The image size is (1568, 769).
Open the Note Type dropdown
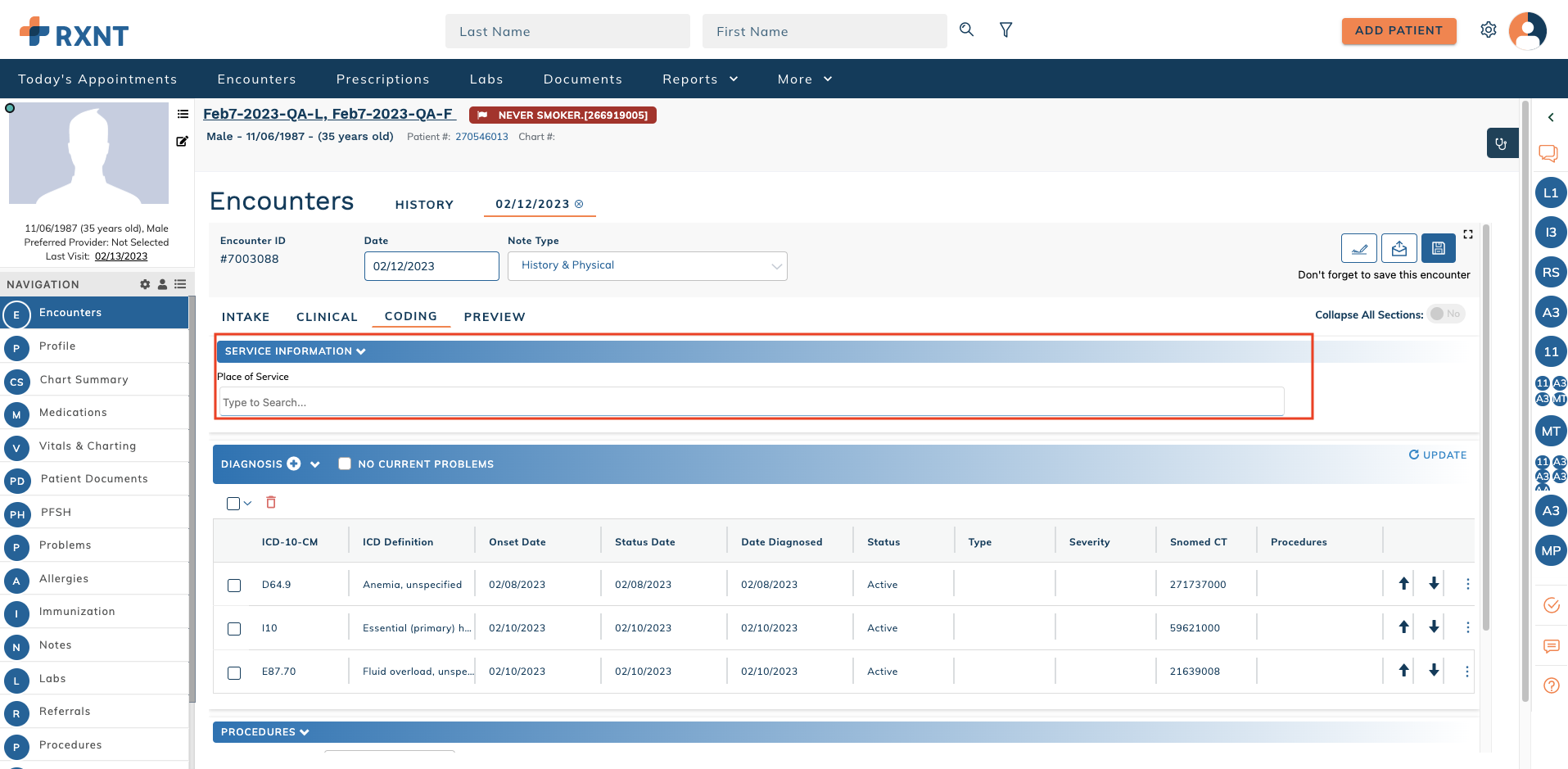point(647,266)
